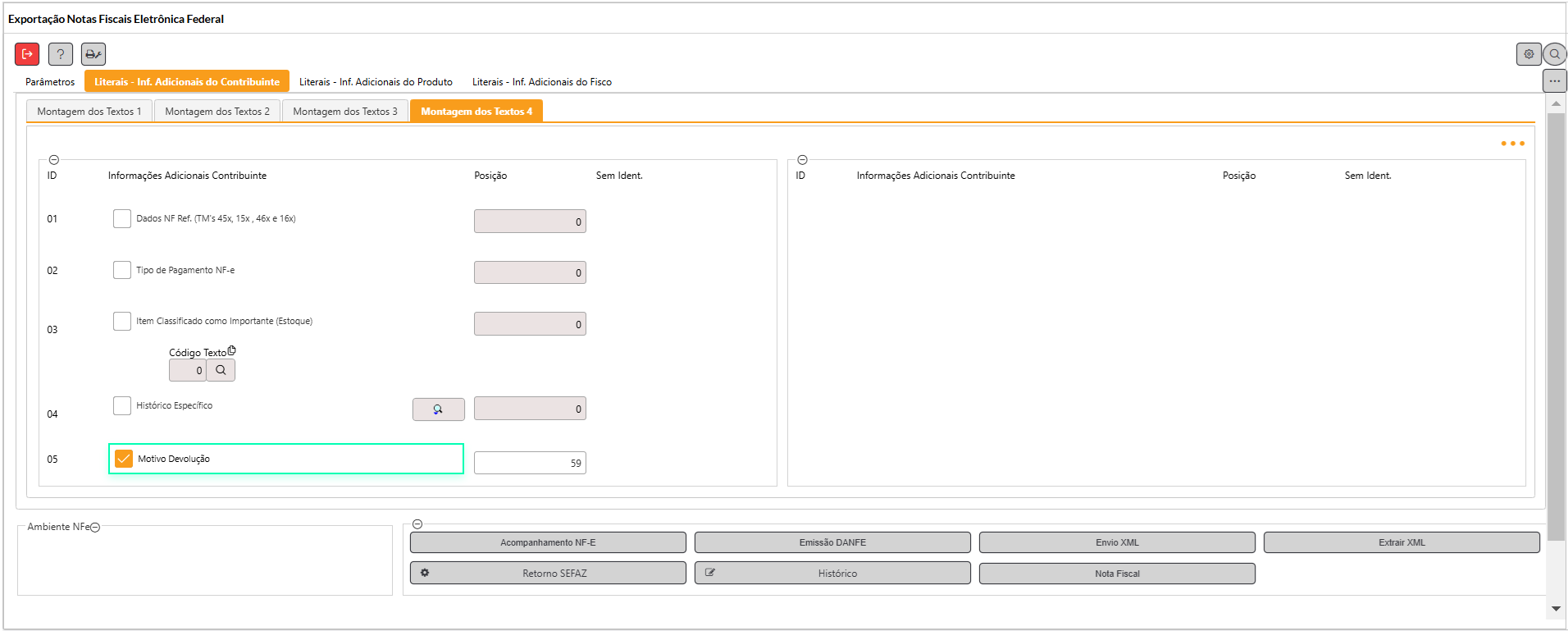Click the Código Texto lookup magnifier

click(x=221, y=370)
